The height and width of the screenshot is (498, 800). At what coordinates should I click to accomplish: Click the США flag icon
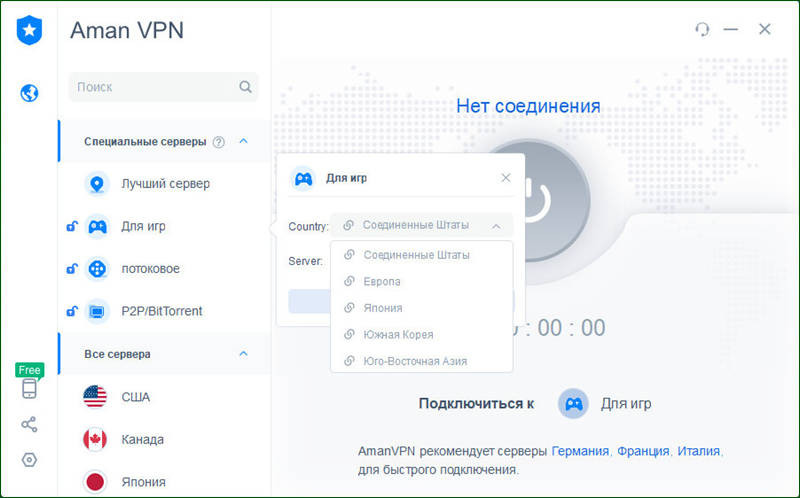coord(95,397)
